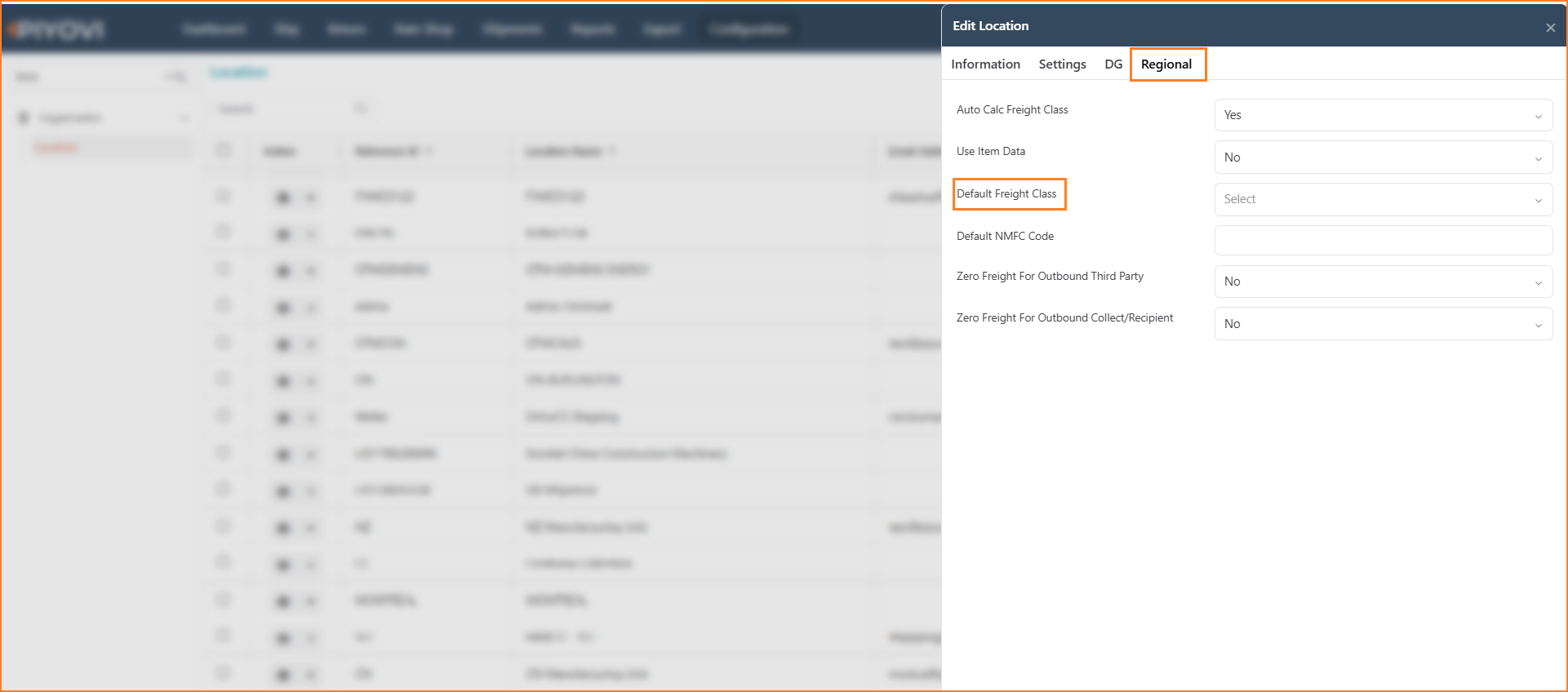Open the Settings tab

pyautogui.click(x=1062, y=64)
